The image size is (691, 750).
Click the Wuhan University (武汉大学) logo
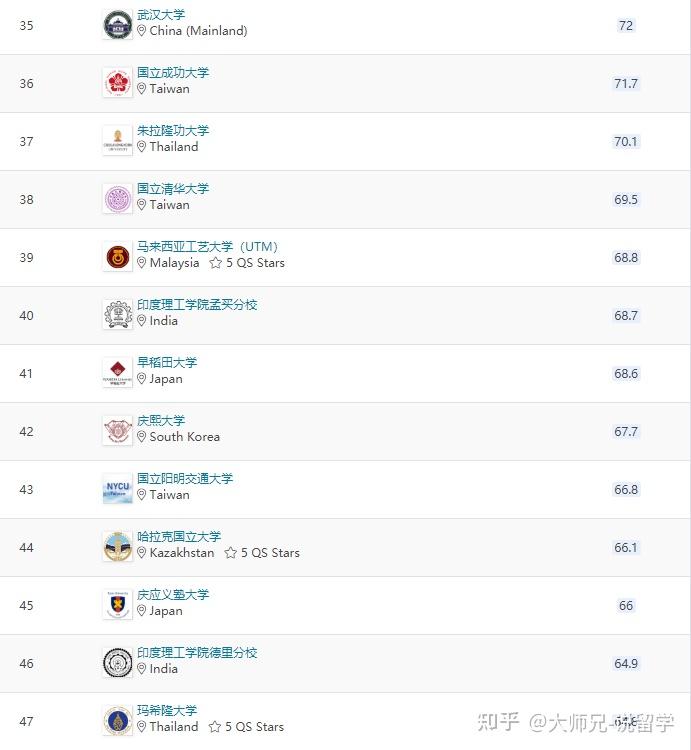pos(117,25)
